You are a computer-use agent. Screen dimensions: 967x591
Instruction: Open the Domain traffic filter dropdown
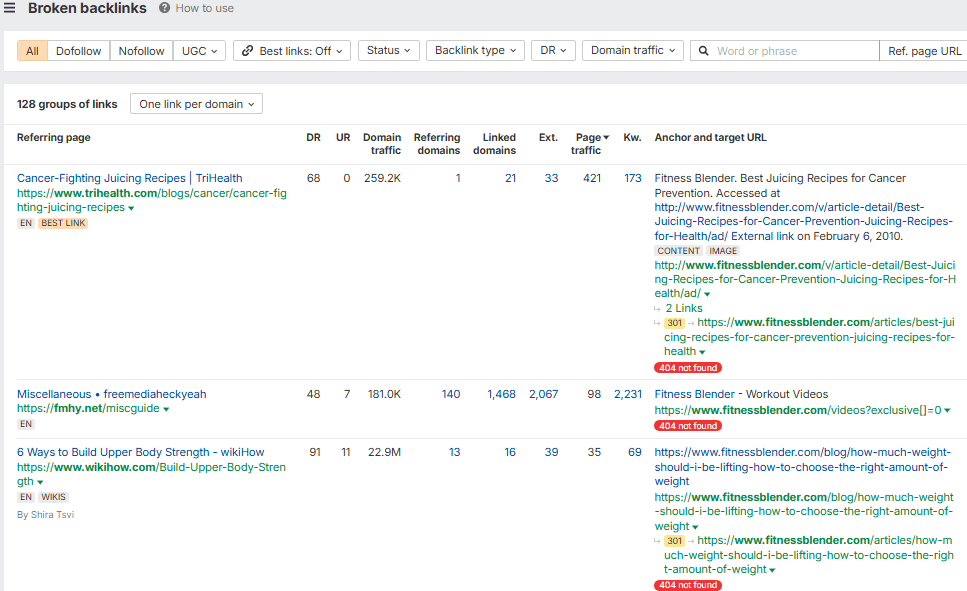click(633, 51)
